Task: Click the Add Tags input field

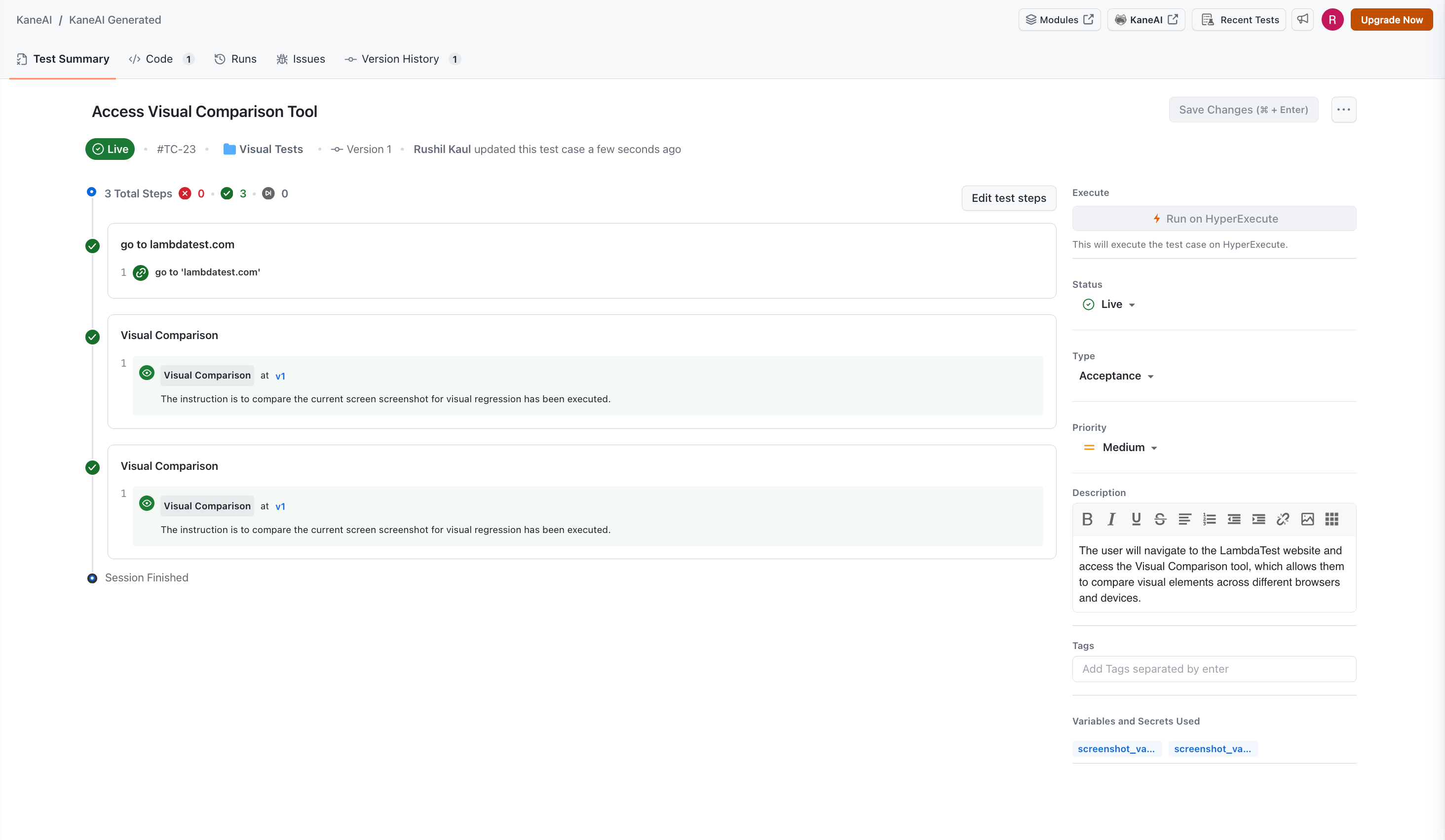Action: [x=1214, y=669]
